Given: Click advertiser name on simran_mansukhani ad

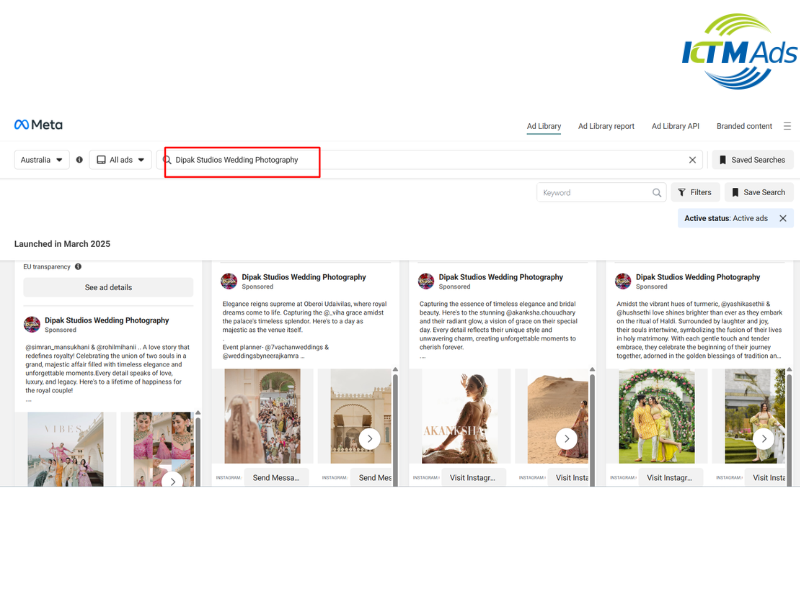Looking at the screenshot, I should [107, 320].
